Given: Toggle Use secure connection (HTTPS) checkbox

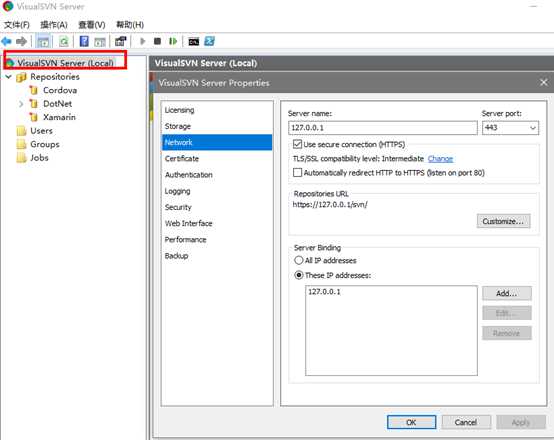Looking at the screenshot, I should (x=297, y=144).
